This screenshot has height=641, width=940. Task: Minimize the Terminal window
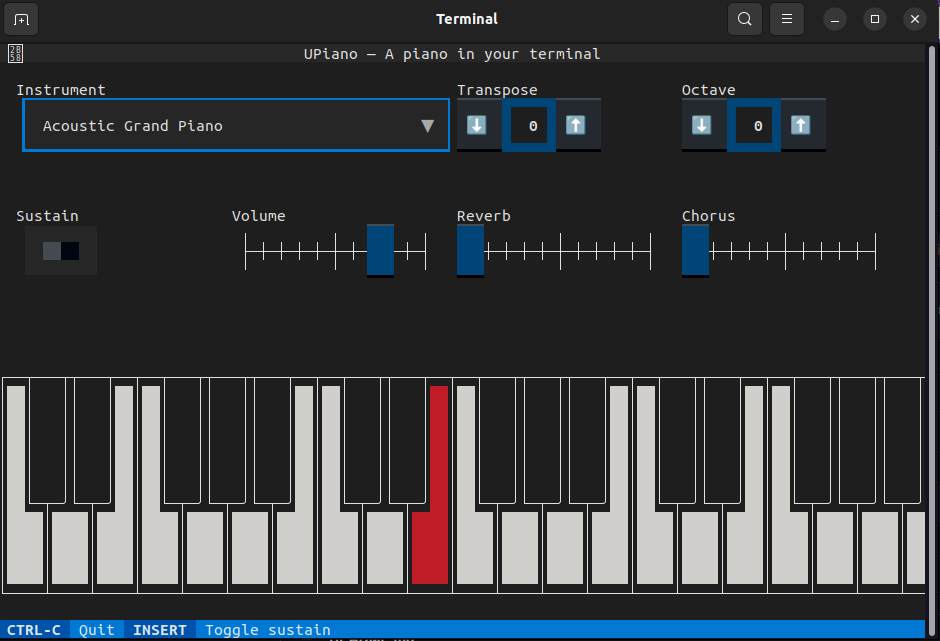click(x=834, y=19)
